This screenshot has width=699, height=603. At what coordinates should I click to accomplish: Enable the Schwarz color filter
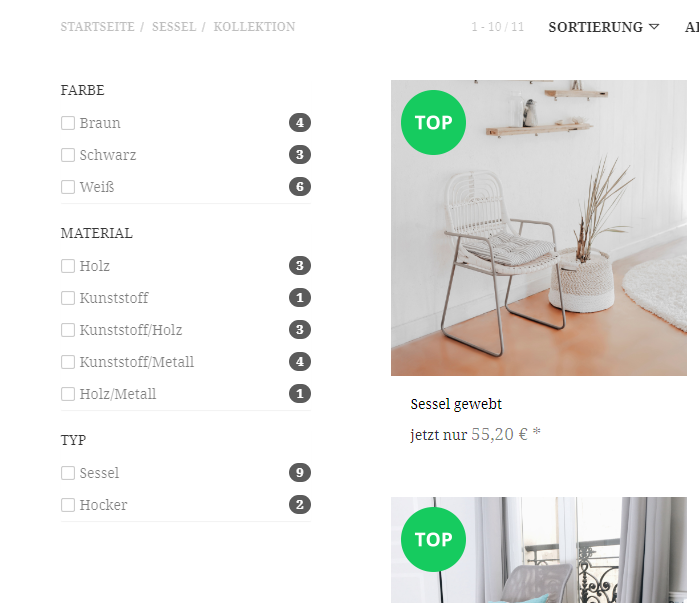click(x=68, y=155)
